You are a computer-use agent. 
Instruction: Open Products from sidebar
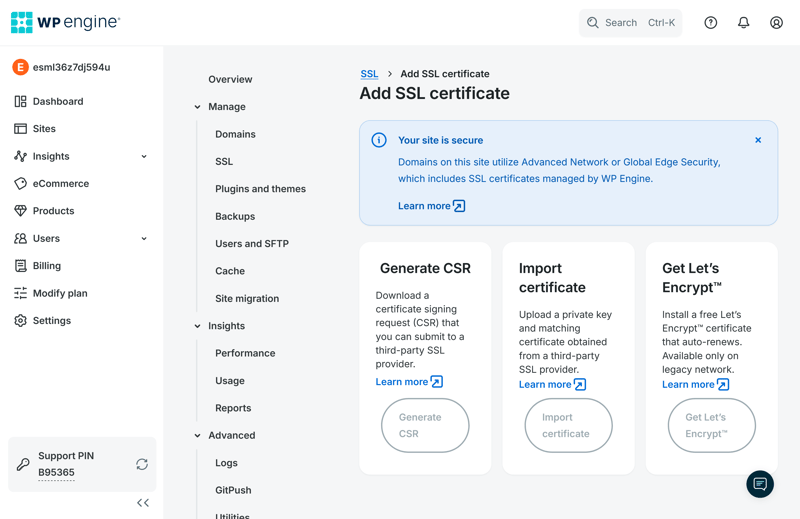[54, 211]
